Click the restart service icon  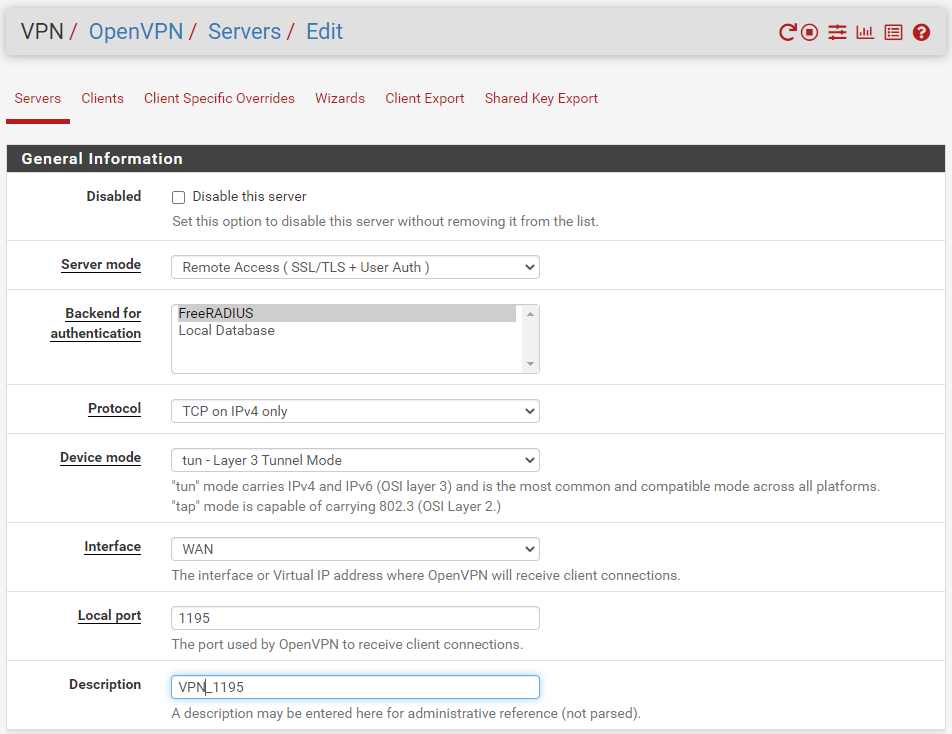coord(787,32)
